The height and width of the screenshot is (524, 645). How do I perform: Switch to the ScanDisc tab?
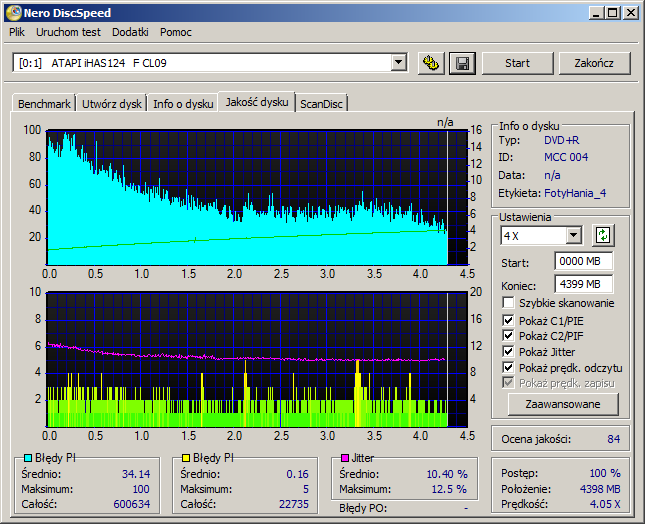coord(321,104)
